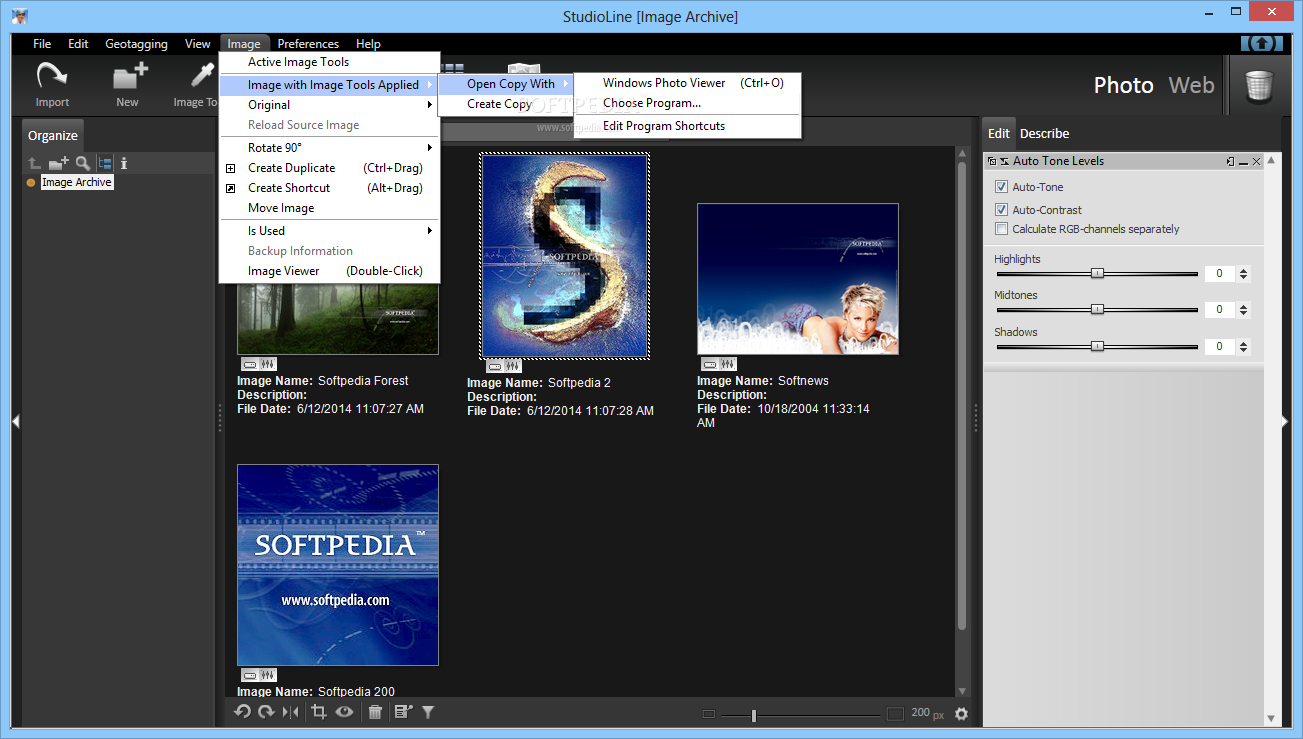Expand the Original submenu
The height and width of the screenshot is (739, 1303).
coord(329,105)
